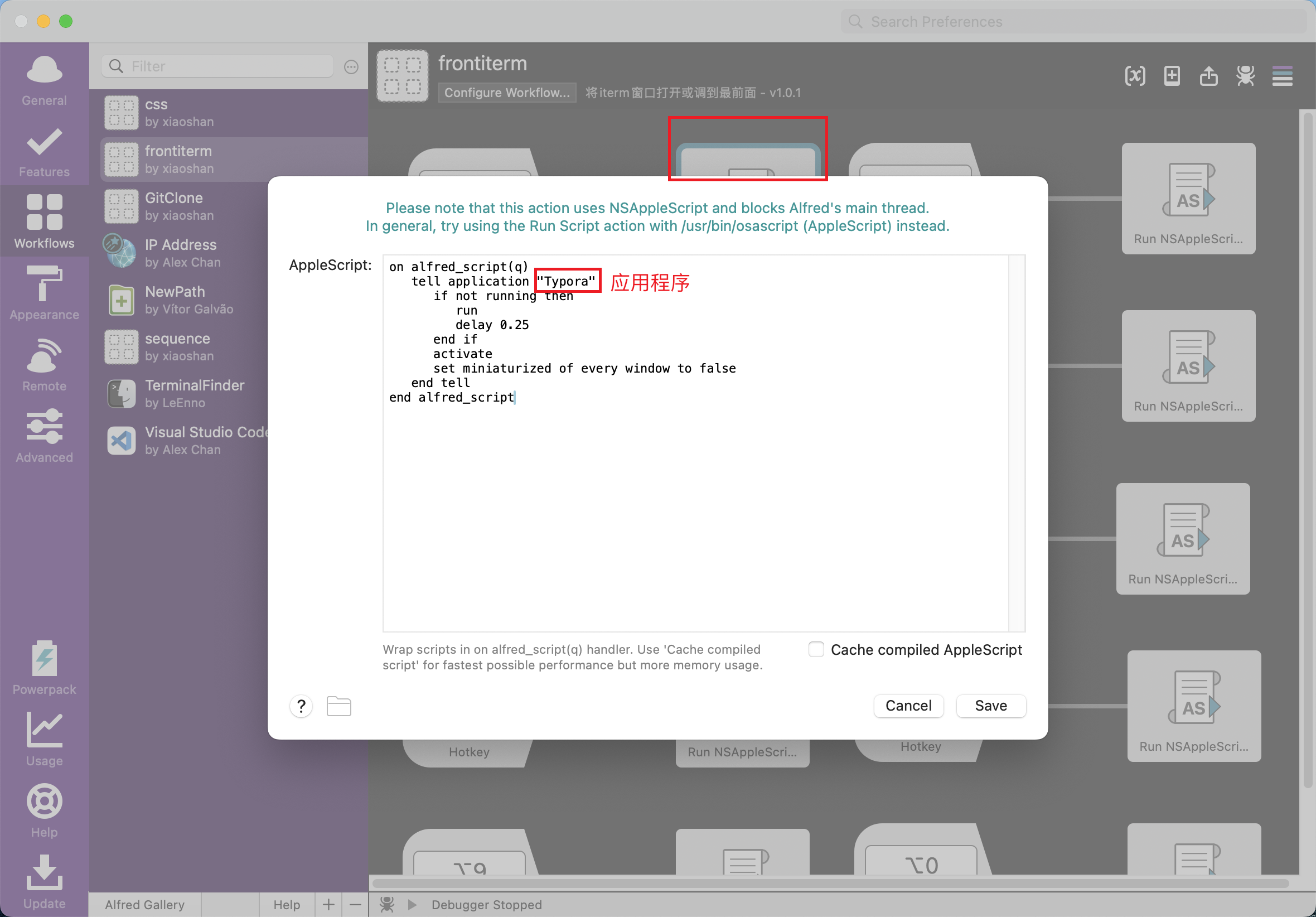Cancel the AppleScript dialog
The image size is (1316, 917).
point(908,706)
